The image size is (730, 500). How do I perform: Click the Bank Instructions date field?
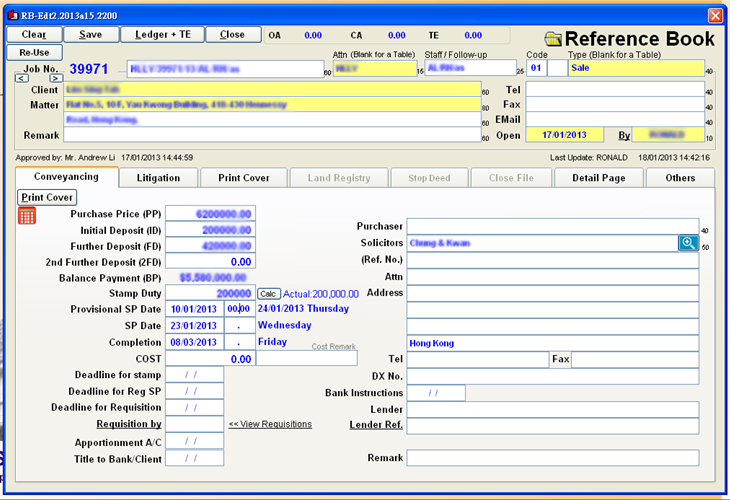436,393
